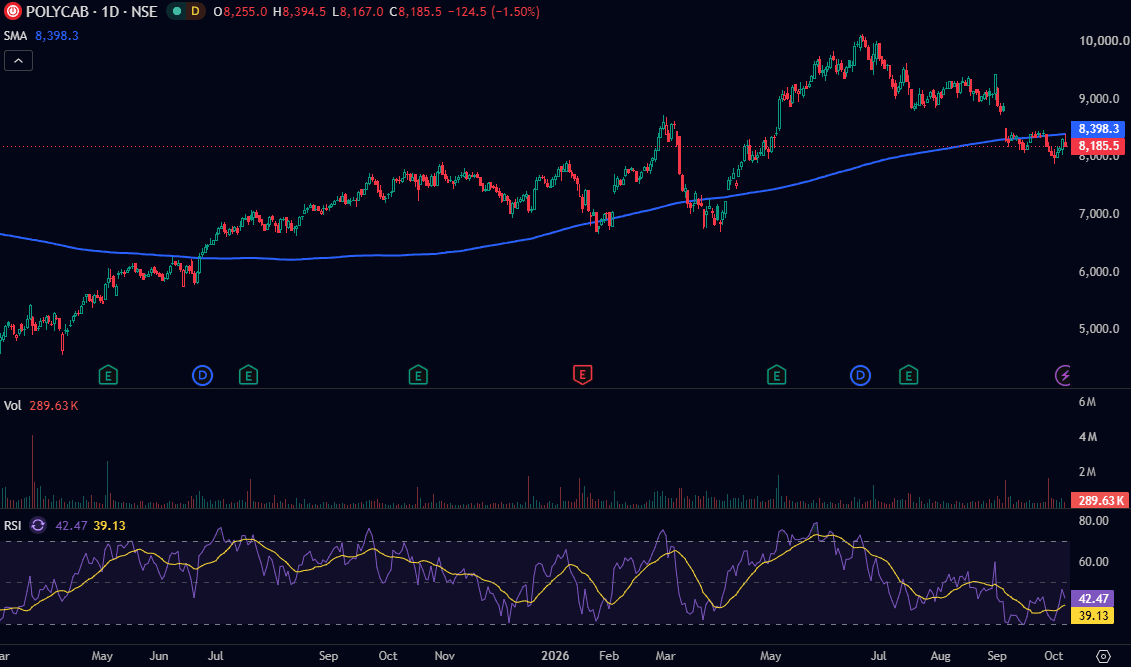Click the Aug label on the time axis
This screenshot has height=667, width=1131.
[940, 655]
